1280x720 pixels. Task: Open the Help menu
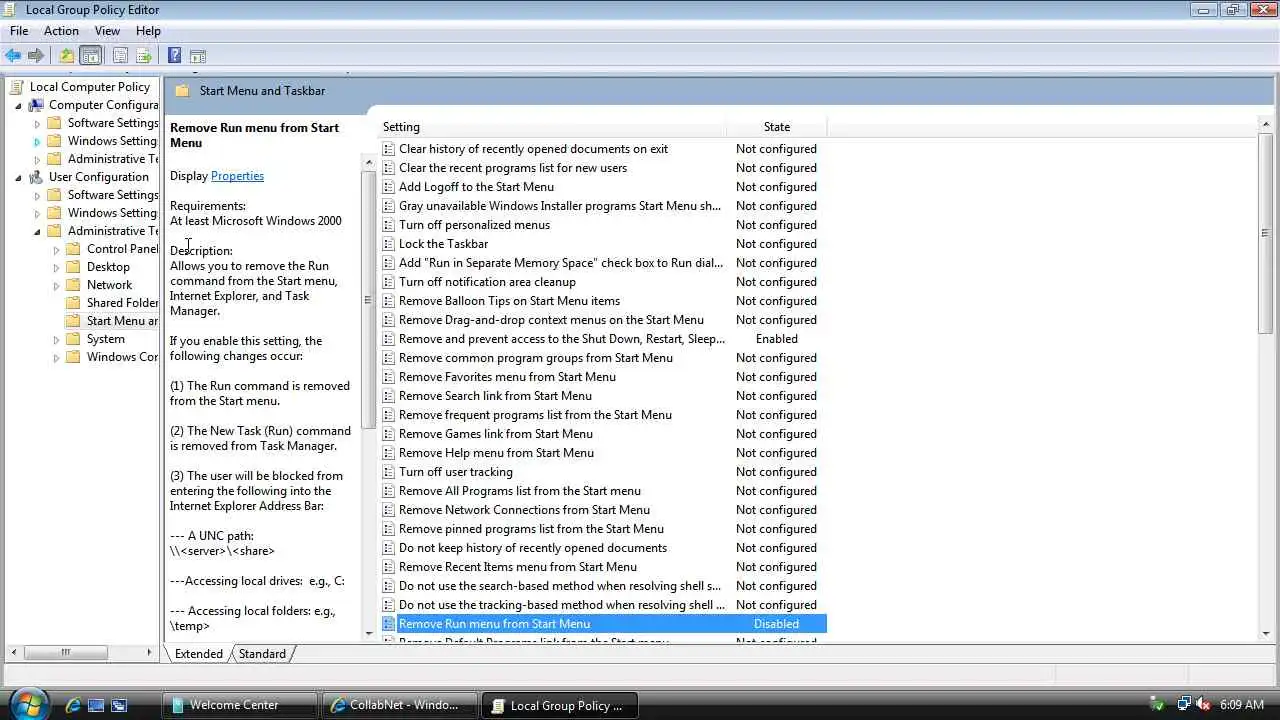148,31
